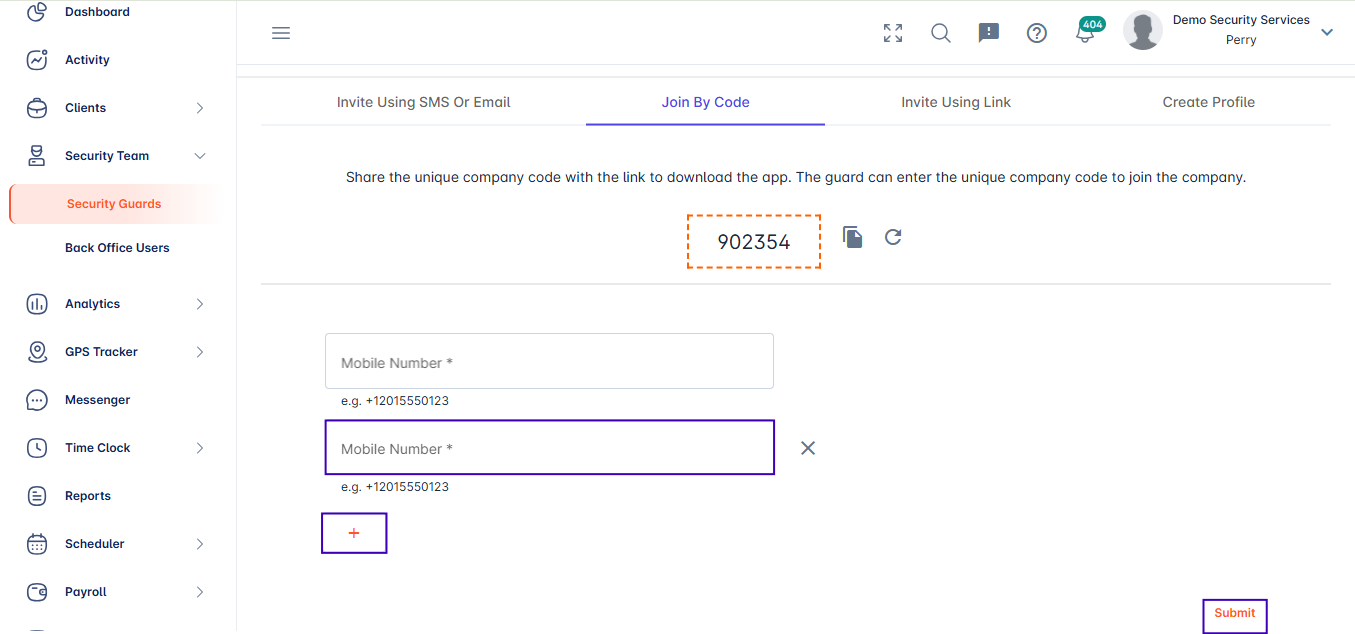Open Messenger from the sidebar

[97, 400]
